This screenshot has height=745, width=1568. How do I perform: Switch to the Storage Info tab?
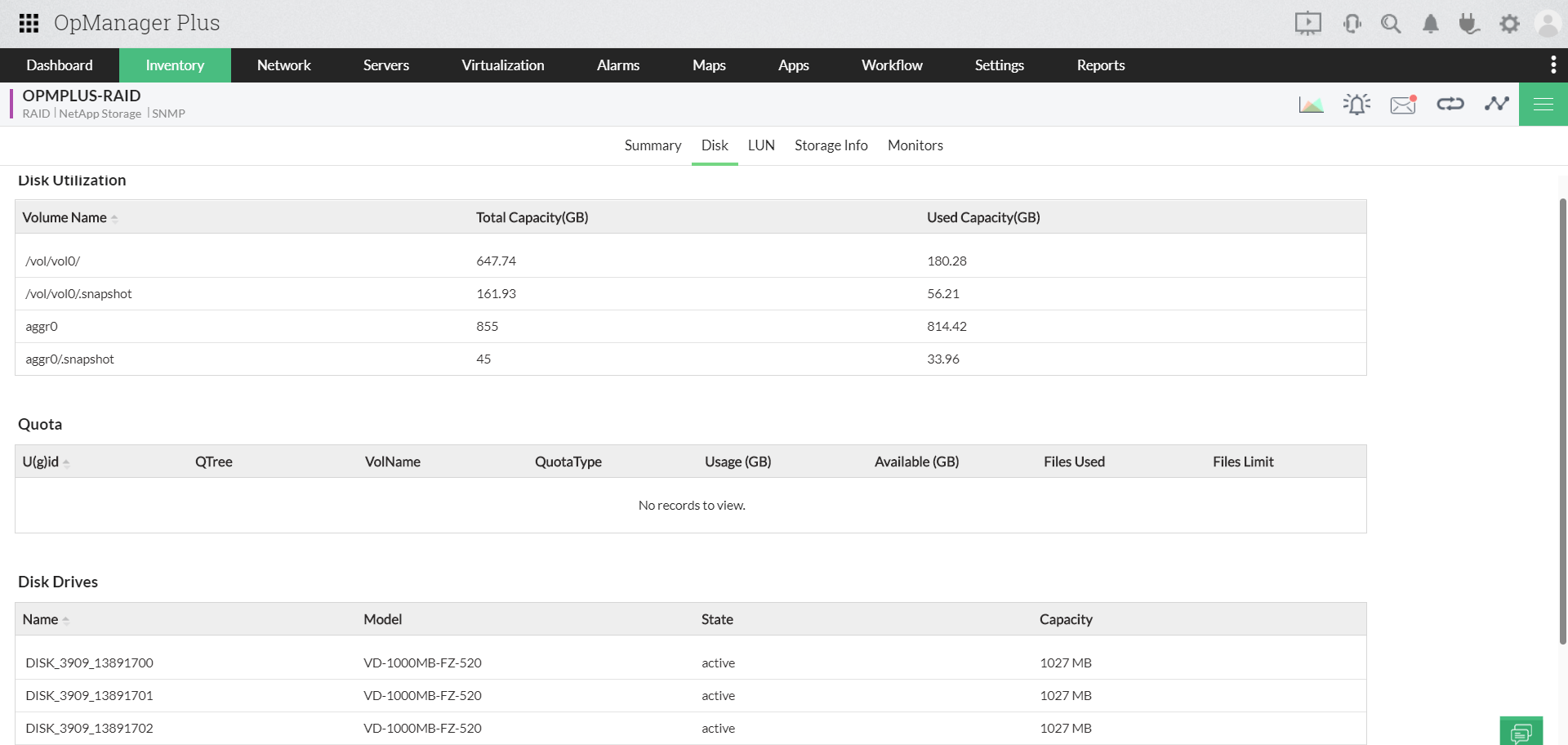(x=831, y=145)
